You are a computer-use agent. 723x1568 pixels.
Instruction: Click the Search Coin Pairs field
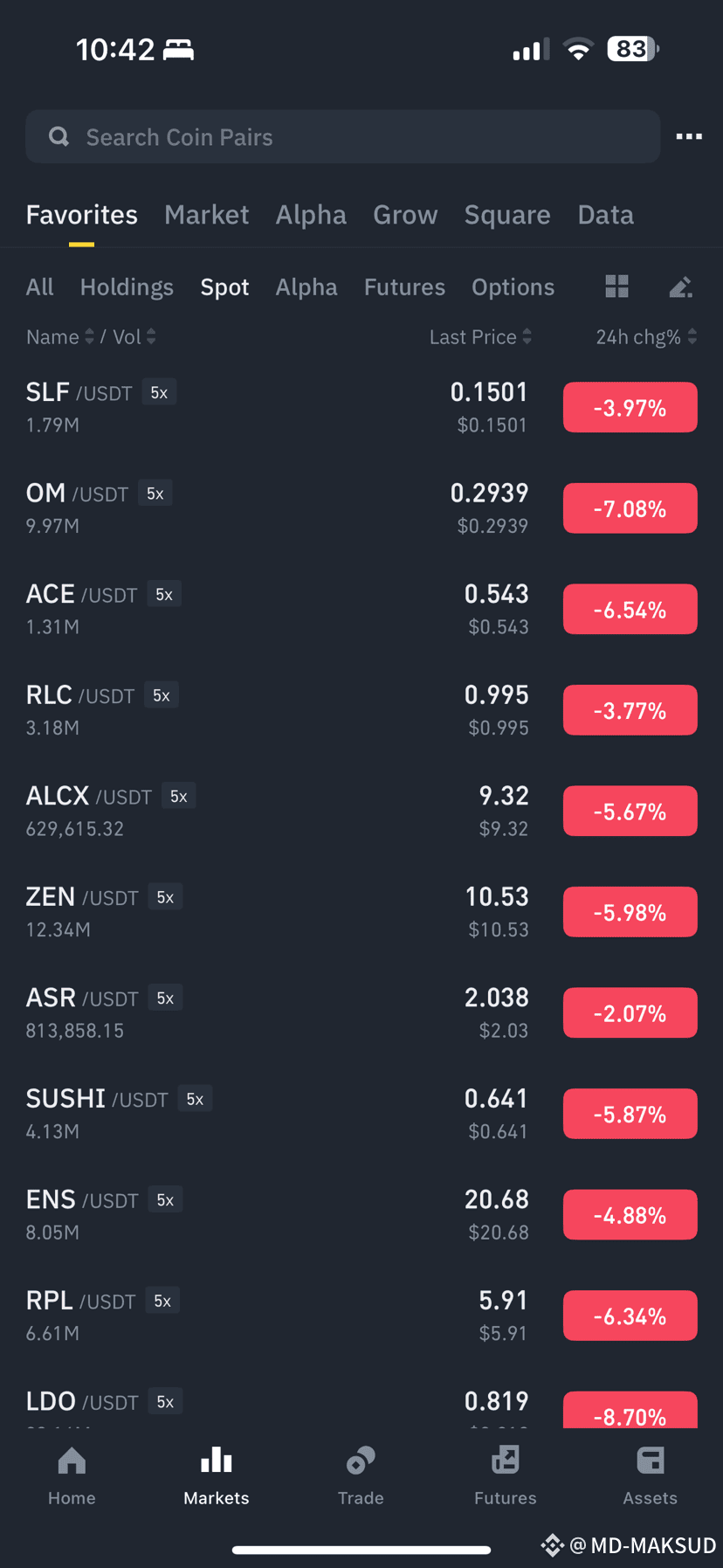coord(343,137)
